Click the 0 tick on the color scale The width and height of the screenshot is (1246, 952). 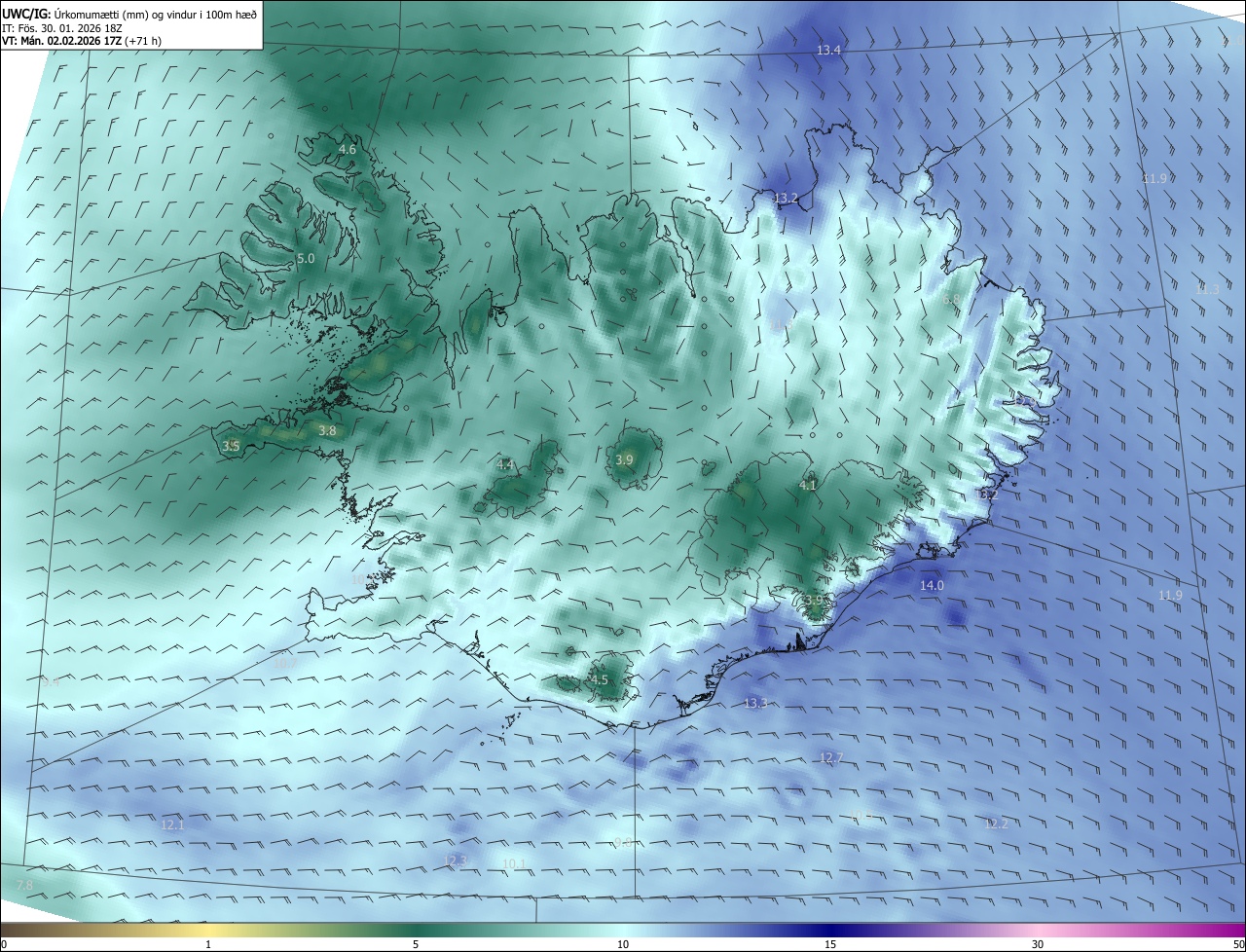[x=3, y=944]
